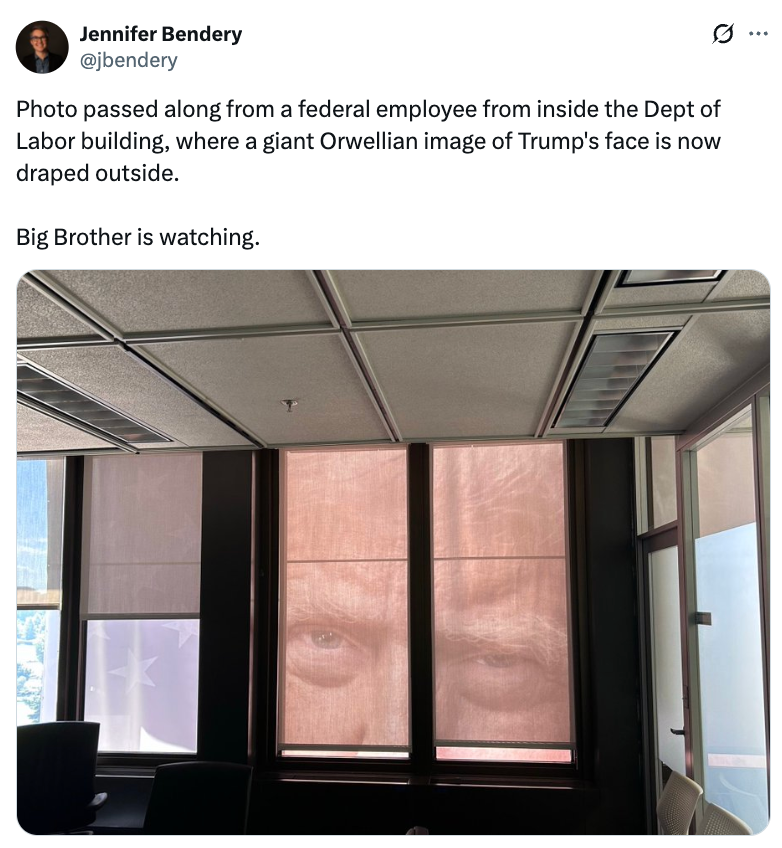Click the ceiling sprinkler head in photo
This screenshot has height=848, width=782.
(x=290, y=405)
